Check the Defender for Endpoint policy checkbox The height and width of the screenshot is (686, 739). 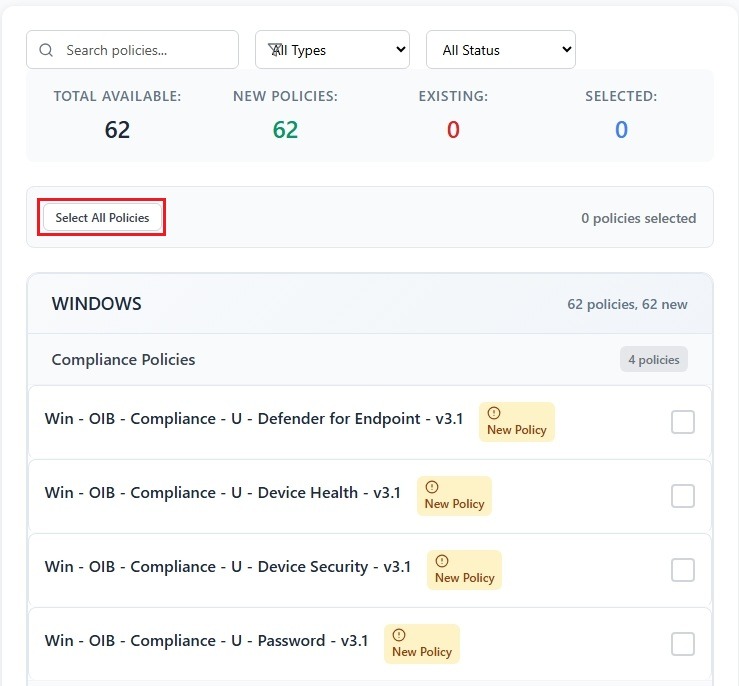click(682, 422)
